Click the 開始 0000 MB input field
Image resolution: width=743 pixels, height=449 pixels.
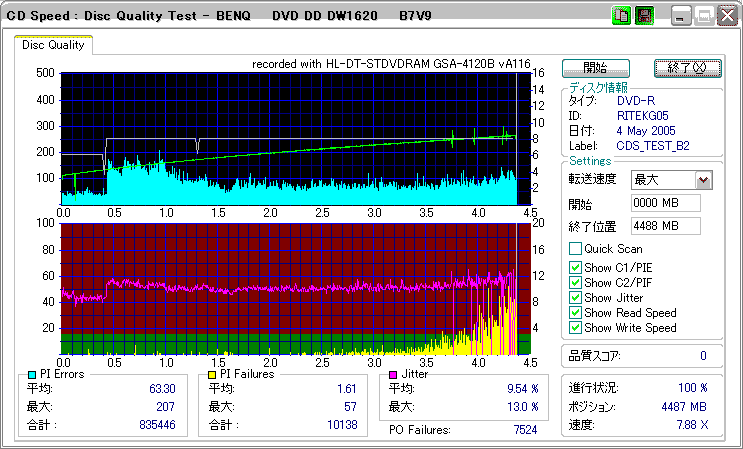click(666, 203)
